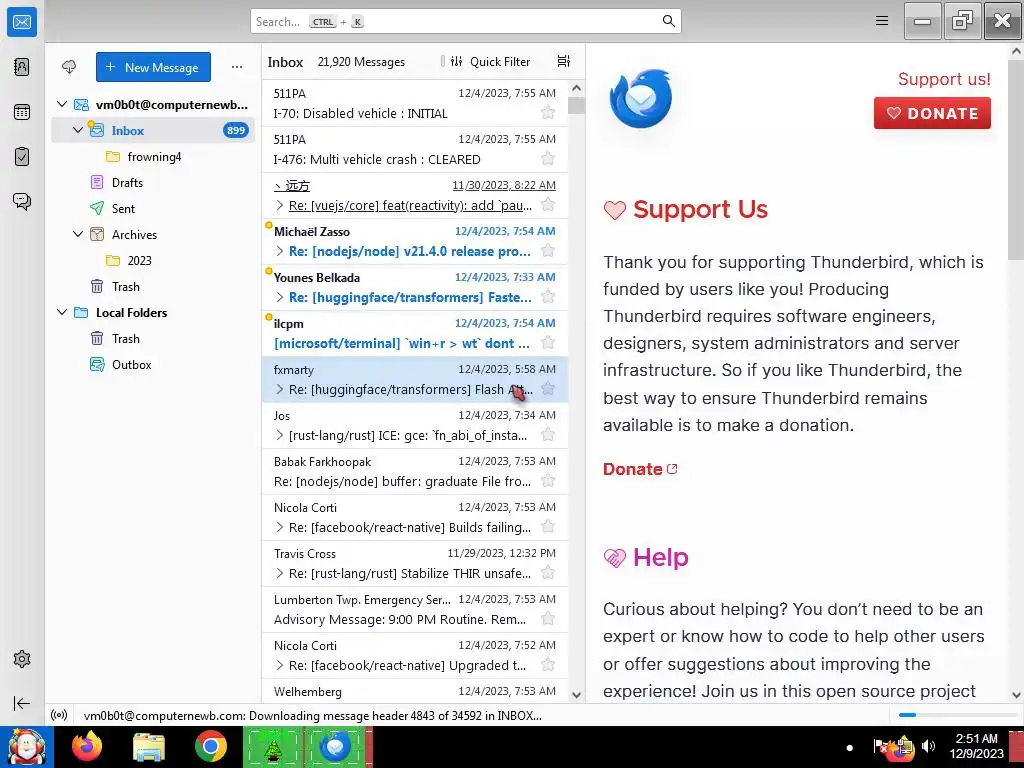Click the red DONATE button
This screenshot has height=768, width=1024.
932,113
